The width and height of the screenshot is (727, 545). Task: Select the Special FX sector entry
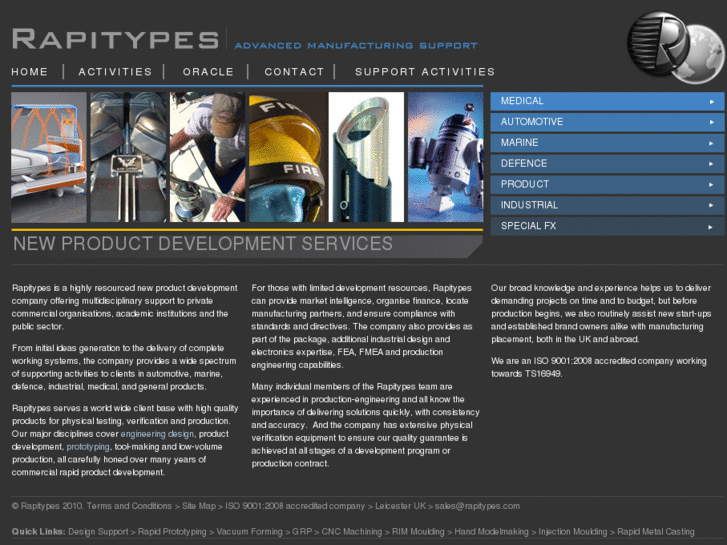[x=607, y=226]
